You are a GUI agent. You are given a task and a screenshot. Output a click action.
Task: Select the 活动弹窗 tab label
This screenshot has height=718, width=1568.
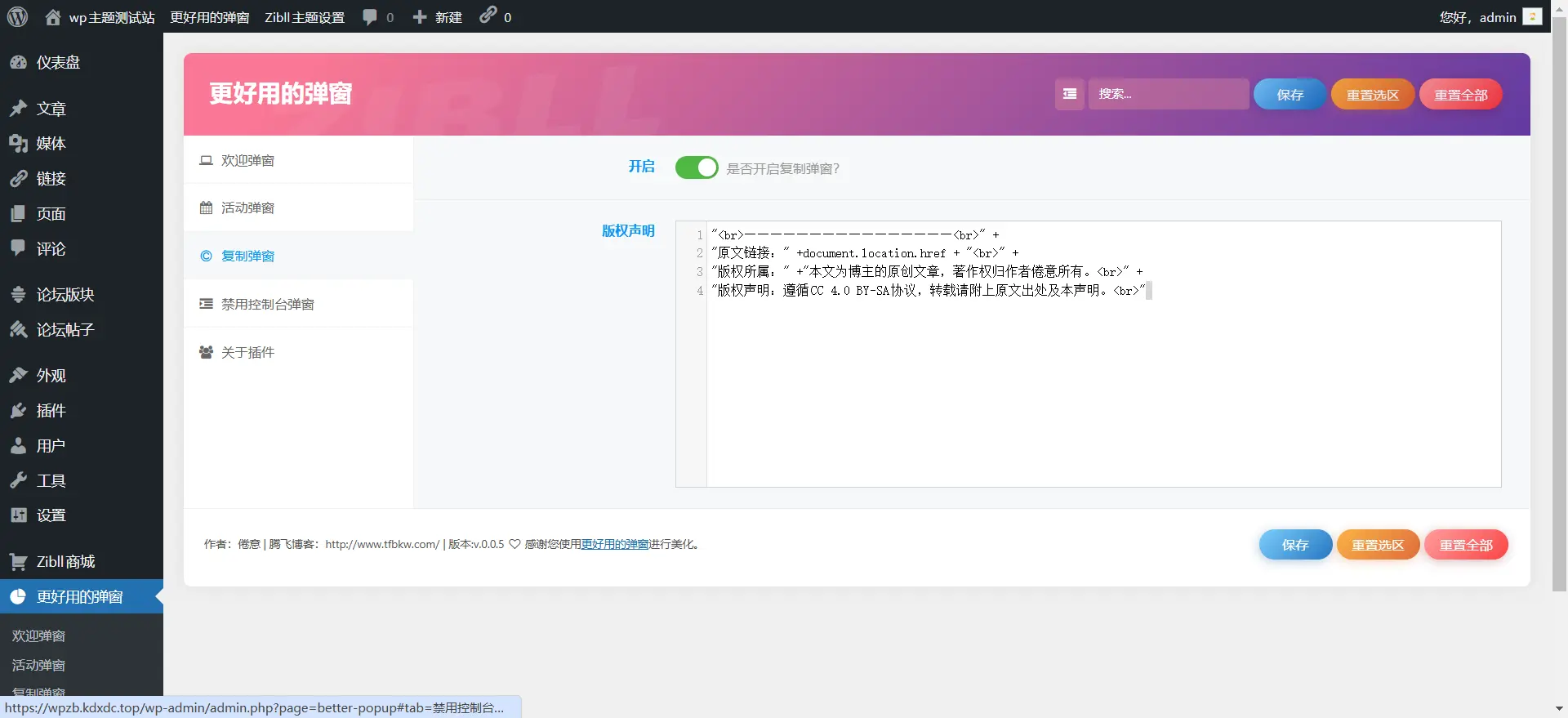(x=248, y=208)
